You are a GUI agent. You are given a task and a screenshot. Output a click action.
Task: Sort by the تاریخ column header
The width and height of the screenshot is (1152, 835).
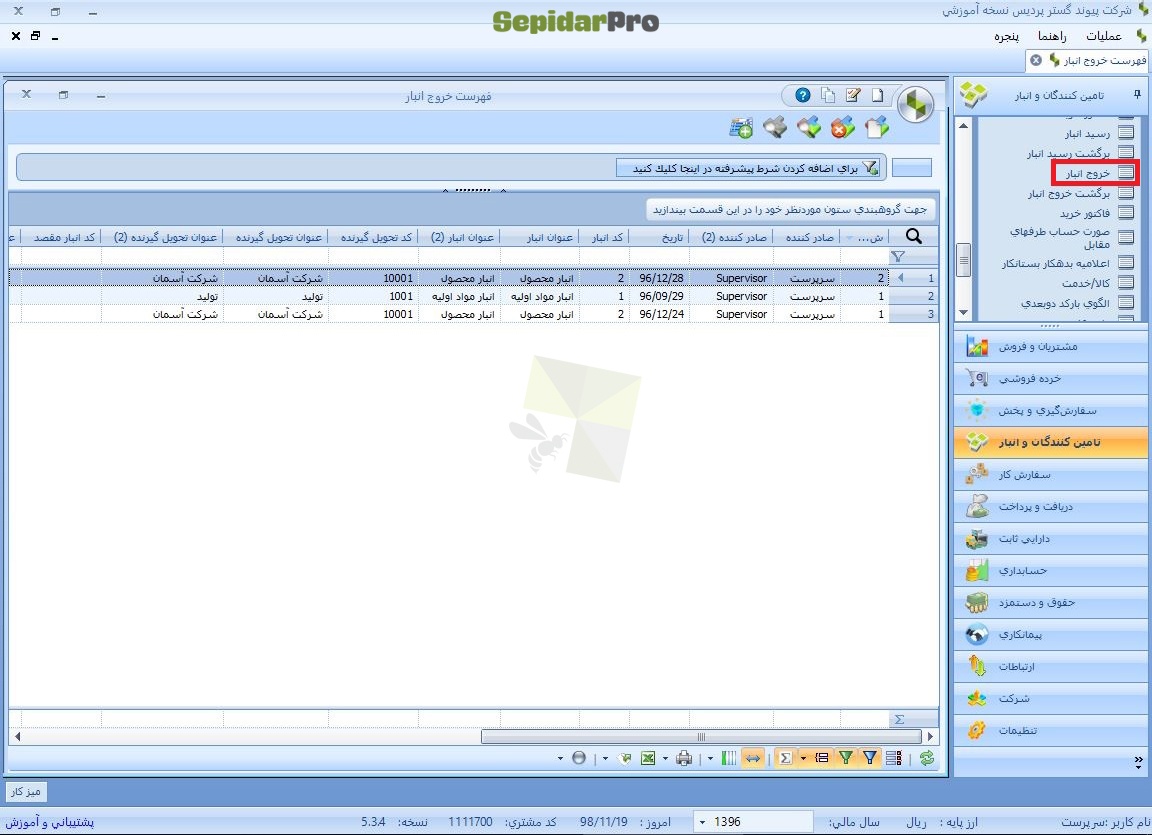point(660,237)
